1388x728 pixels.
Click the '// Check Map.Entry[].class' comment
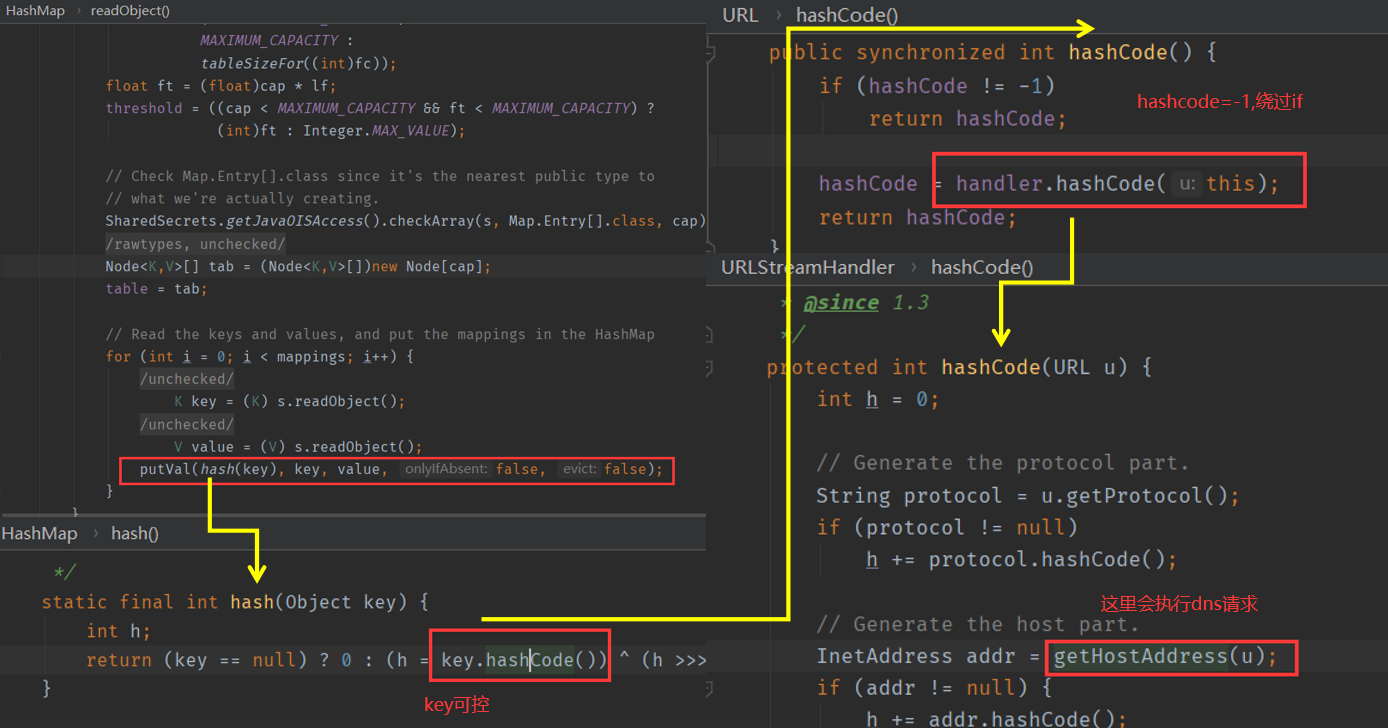tap(380, 176)
